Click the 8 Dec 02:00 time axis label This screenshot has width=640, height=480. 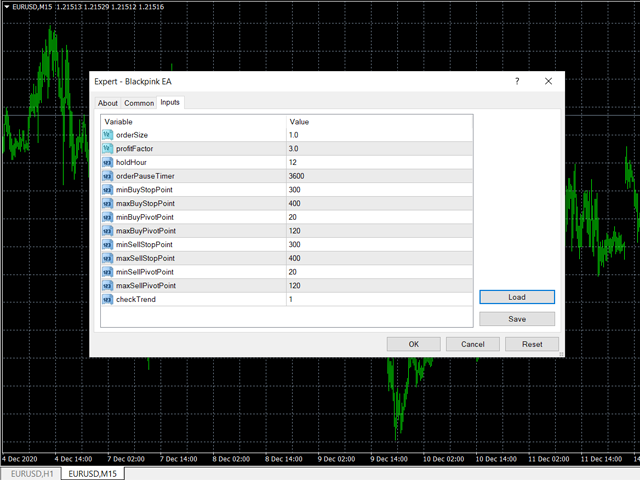pos(231,459)
